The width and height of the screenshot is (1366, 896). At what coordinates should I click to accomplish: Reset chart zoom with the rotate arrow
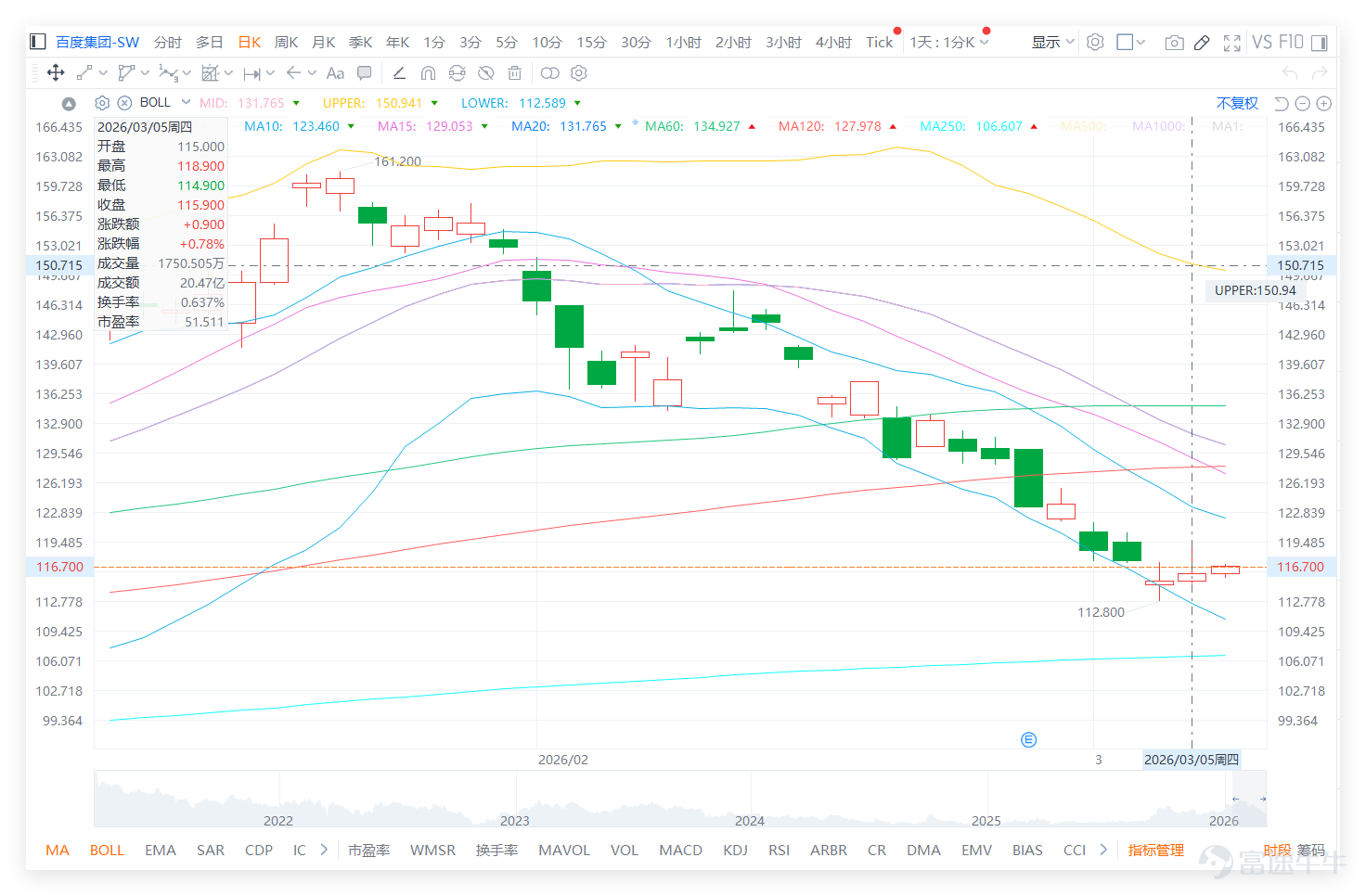click(1282, 104)
